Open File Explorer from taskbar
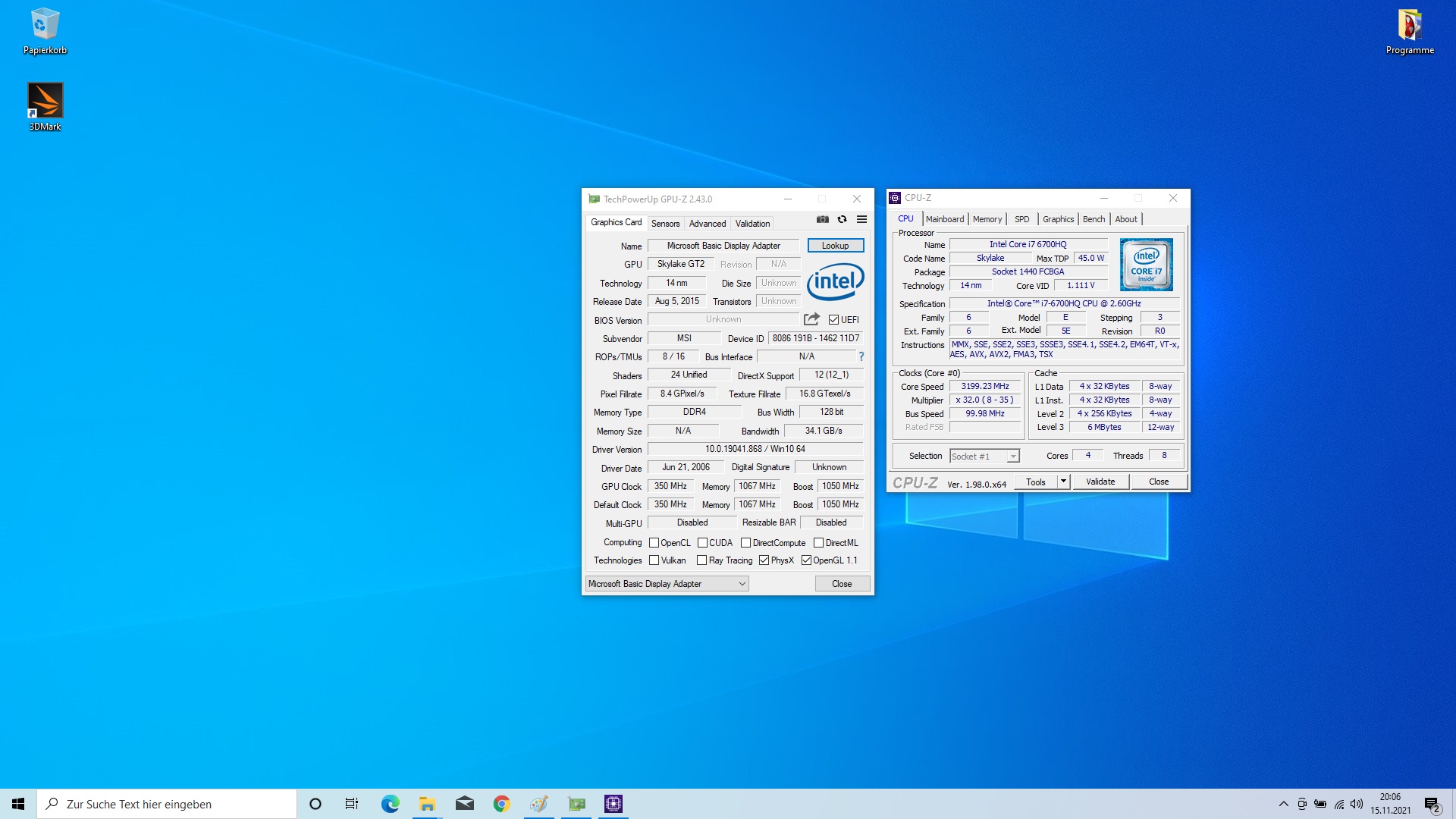Viewport: 1456px width, 819px height. point(427,804)
